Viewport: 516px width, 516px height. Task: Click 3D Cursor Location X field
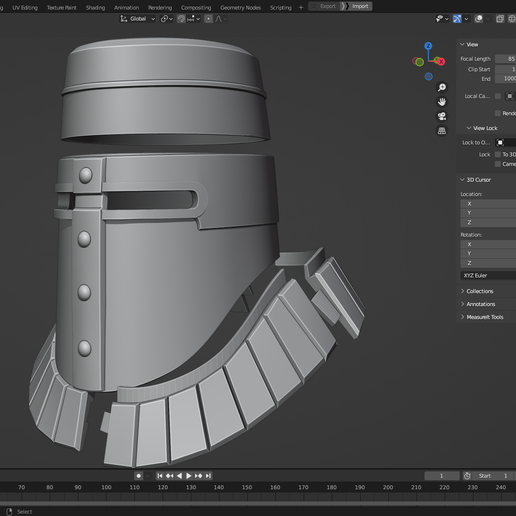pos(488,204)
